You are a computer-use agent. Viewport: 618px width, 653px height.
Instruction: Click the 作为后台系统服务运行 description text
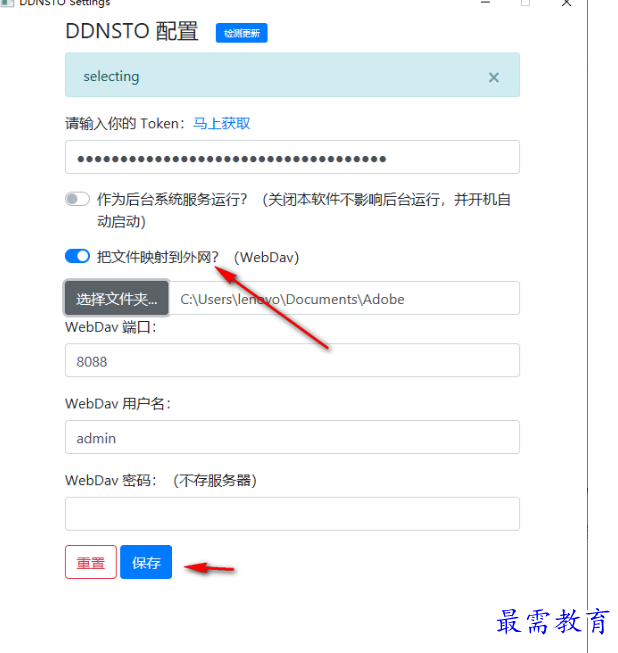(304, 210)
